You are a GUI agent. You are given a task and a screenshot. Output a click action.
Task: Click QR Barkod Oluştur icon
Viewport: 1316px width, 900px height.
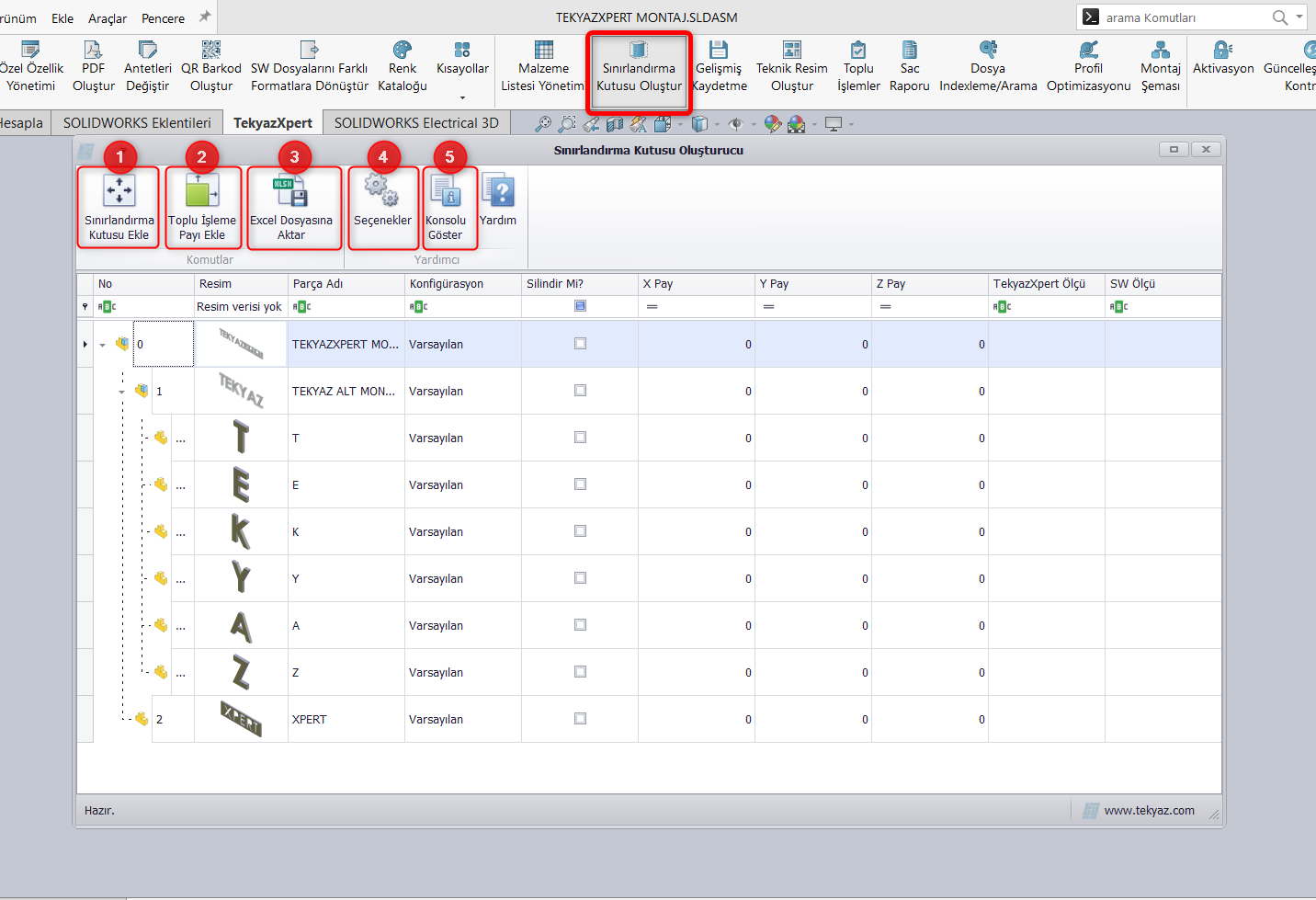tap(211, 50)
